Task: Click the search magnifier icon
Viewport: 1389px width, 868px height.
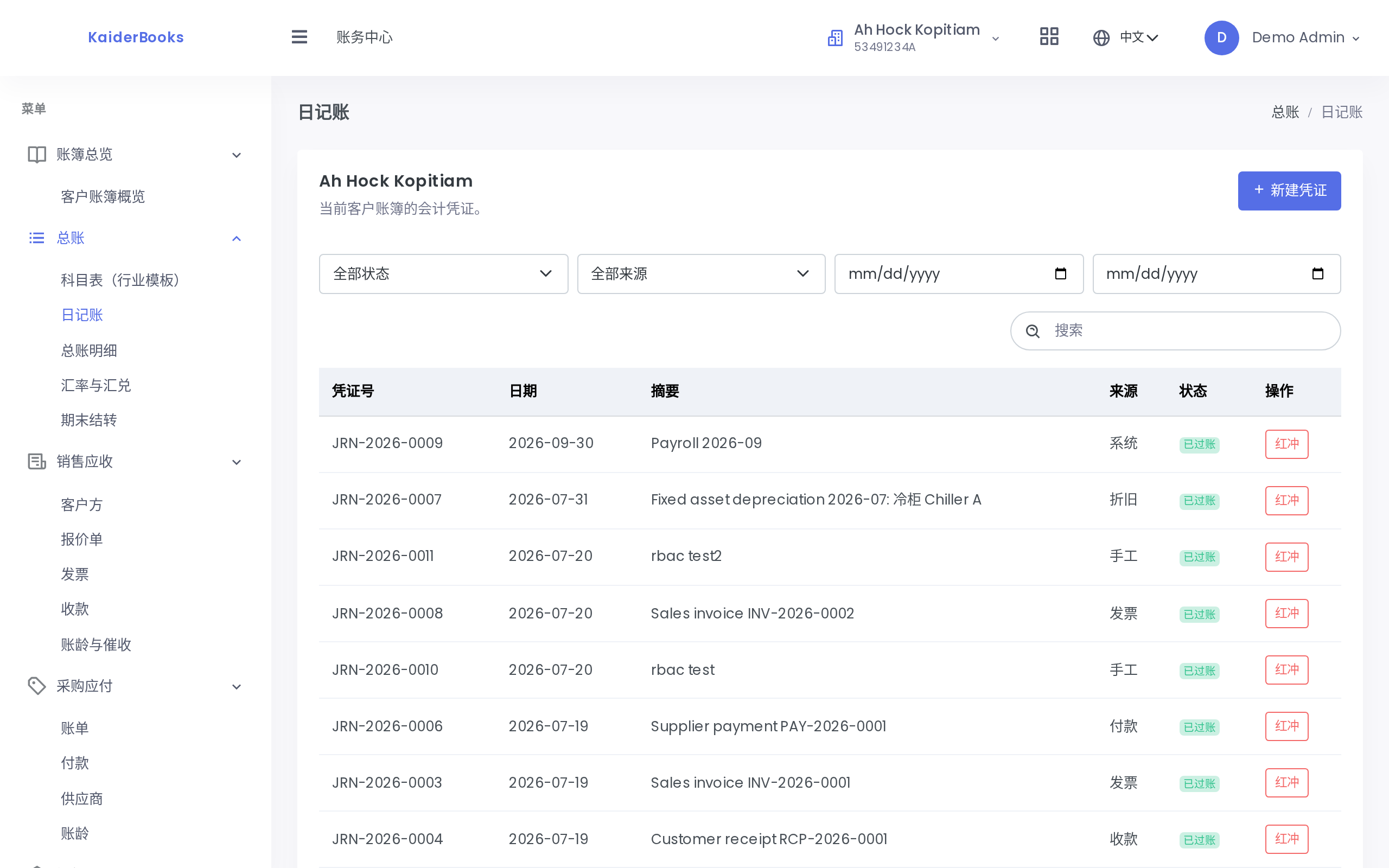Action: coord(1033,331)
